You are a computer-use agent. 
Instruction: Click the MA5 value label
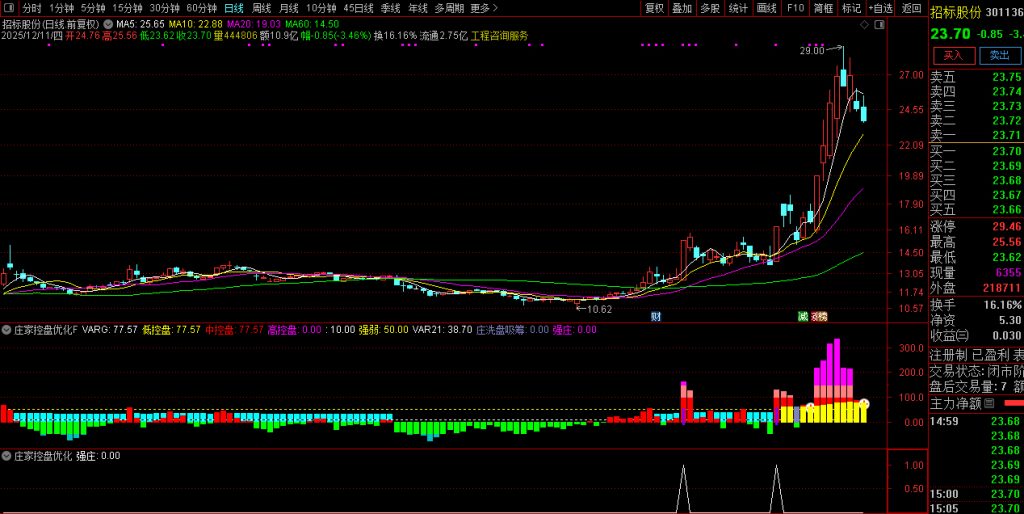pos(140,24)
